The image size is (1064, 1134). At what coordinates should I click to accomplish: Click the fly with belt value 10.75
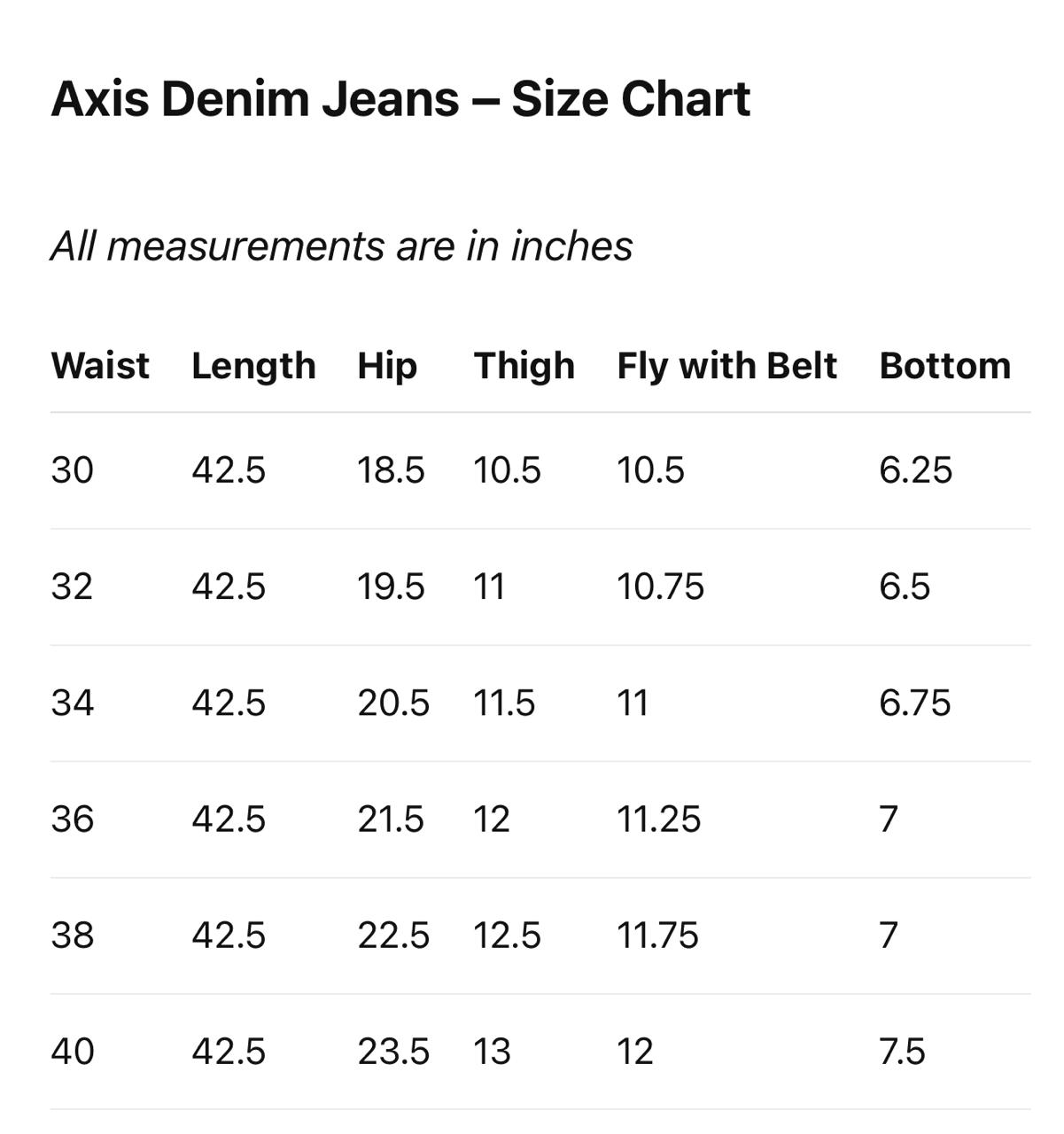(x=660, y=586)
